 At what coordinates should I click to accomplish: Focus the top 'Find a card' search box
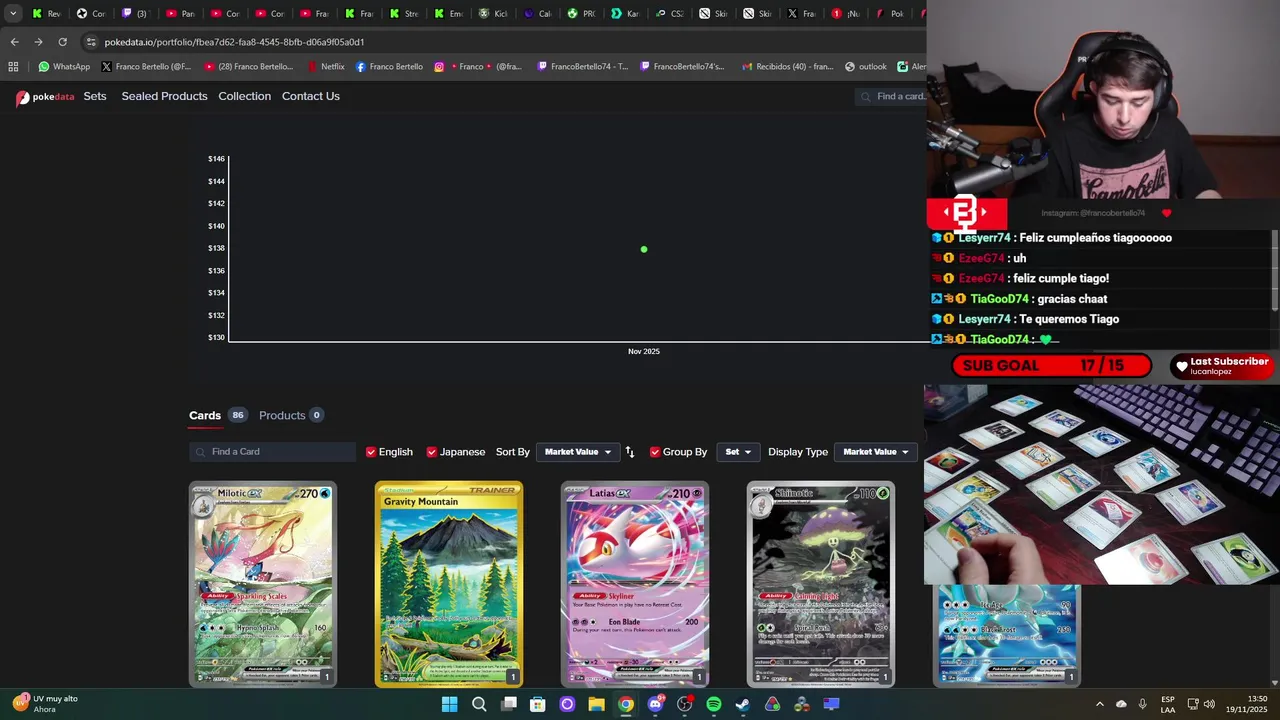[892, 96]
